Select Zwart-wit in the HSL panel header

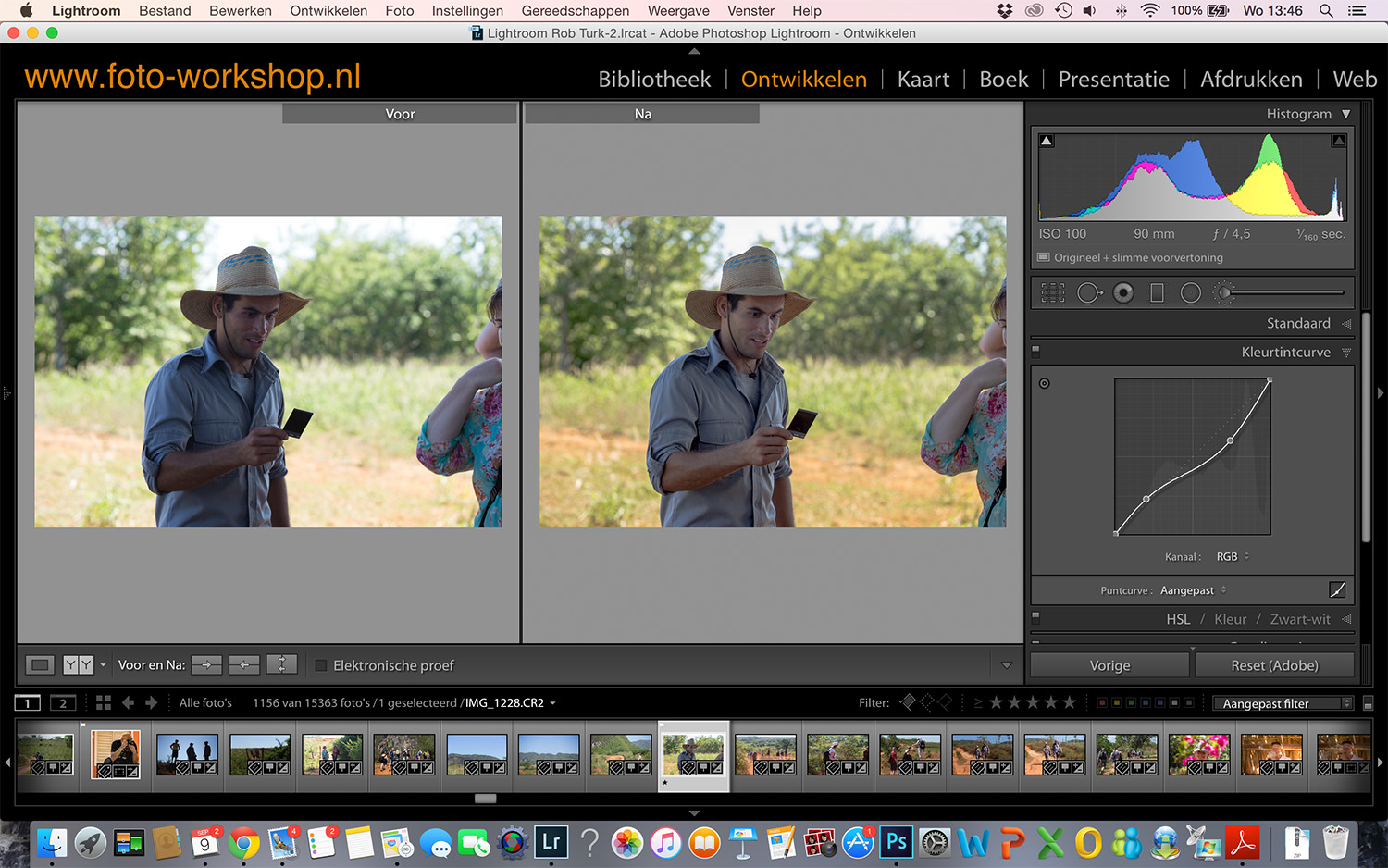[1300, 619]
